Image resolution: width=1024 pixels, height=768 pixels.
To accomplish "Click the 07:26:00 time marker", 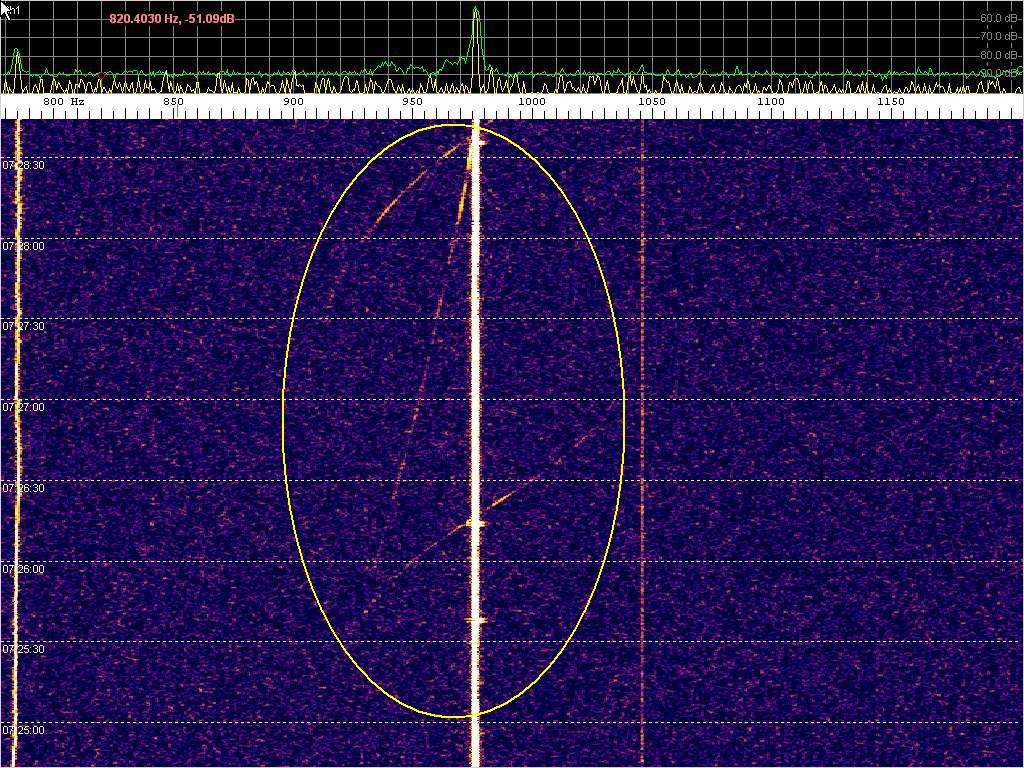I will pyautogui.click(x=23, y=569).
